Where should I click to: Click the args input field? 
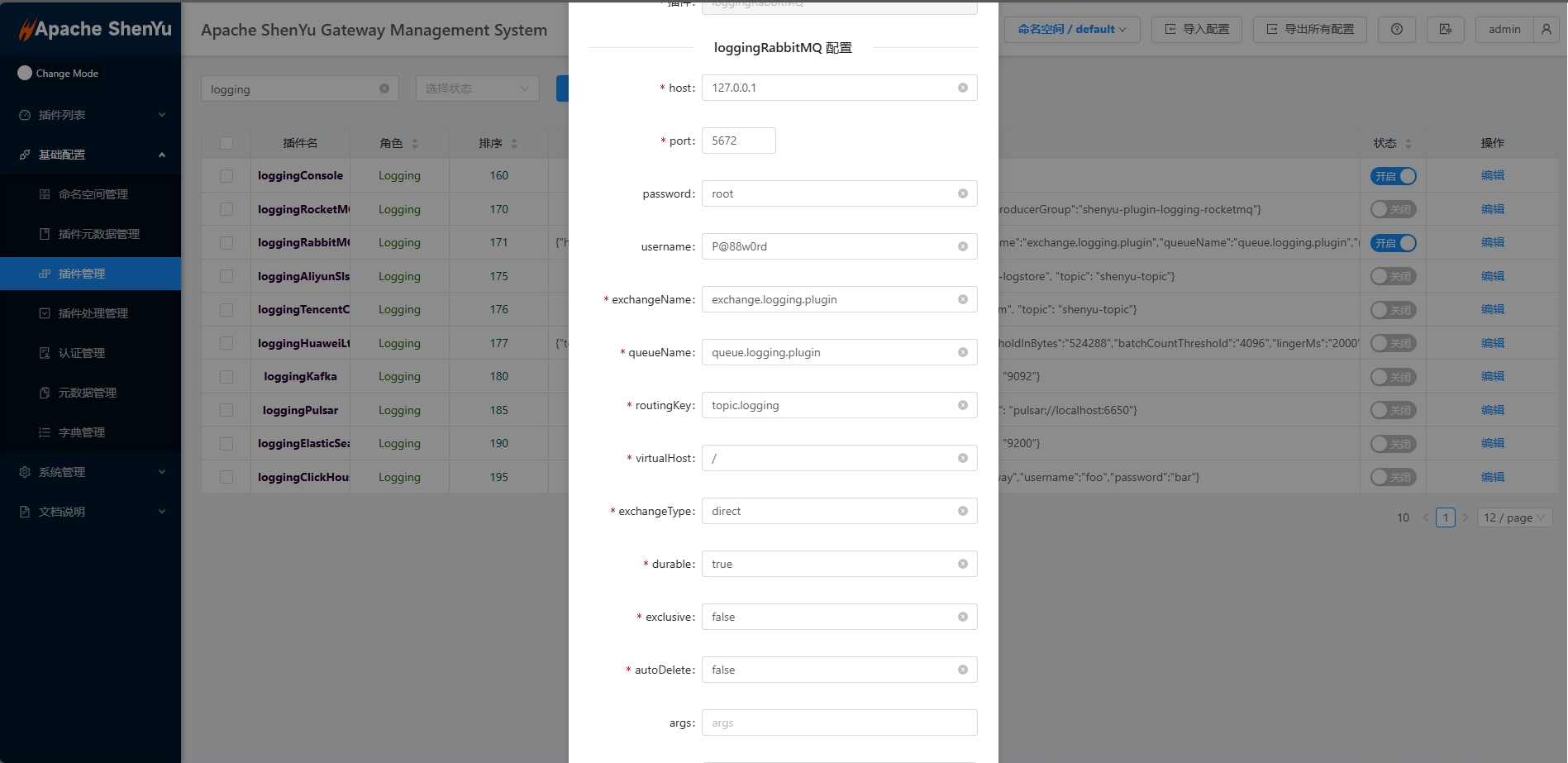(838, 722)
